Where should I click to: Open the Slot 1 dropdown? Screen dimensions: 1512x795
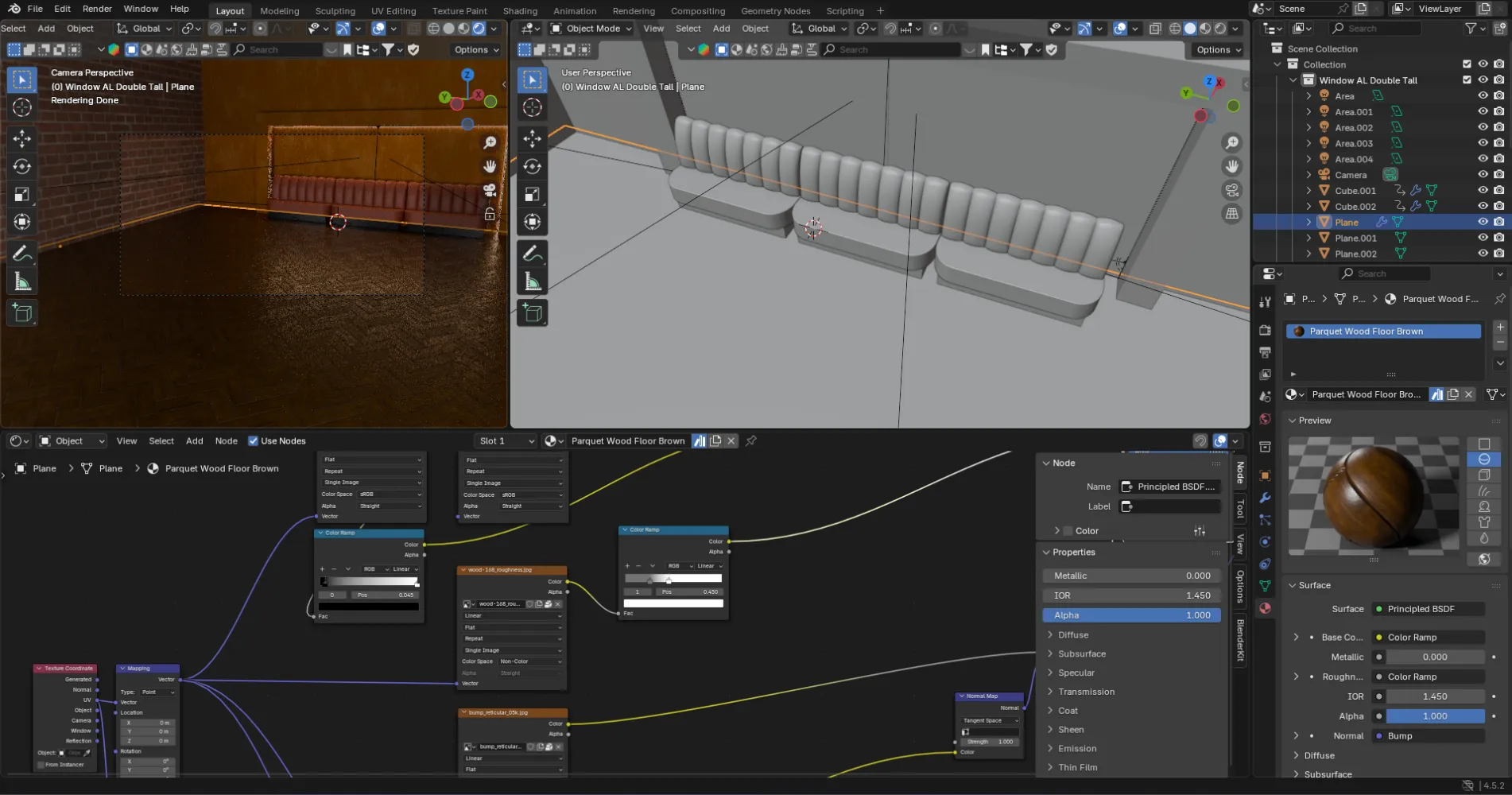506,440
